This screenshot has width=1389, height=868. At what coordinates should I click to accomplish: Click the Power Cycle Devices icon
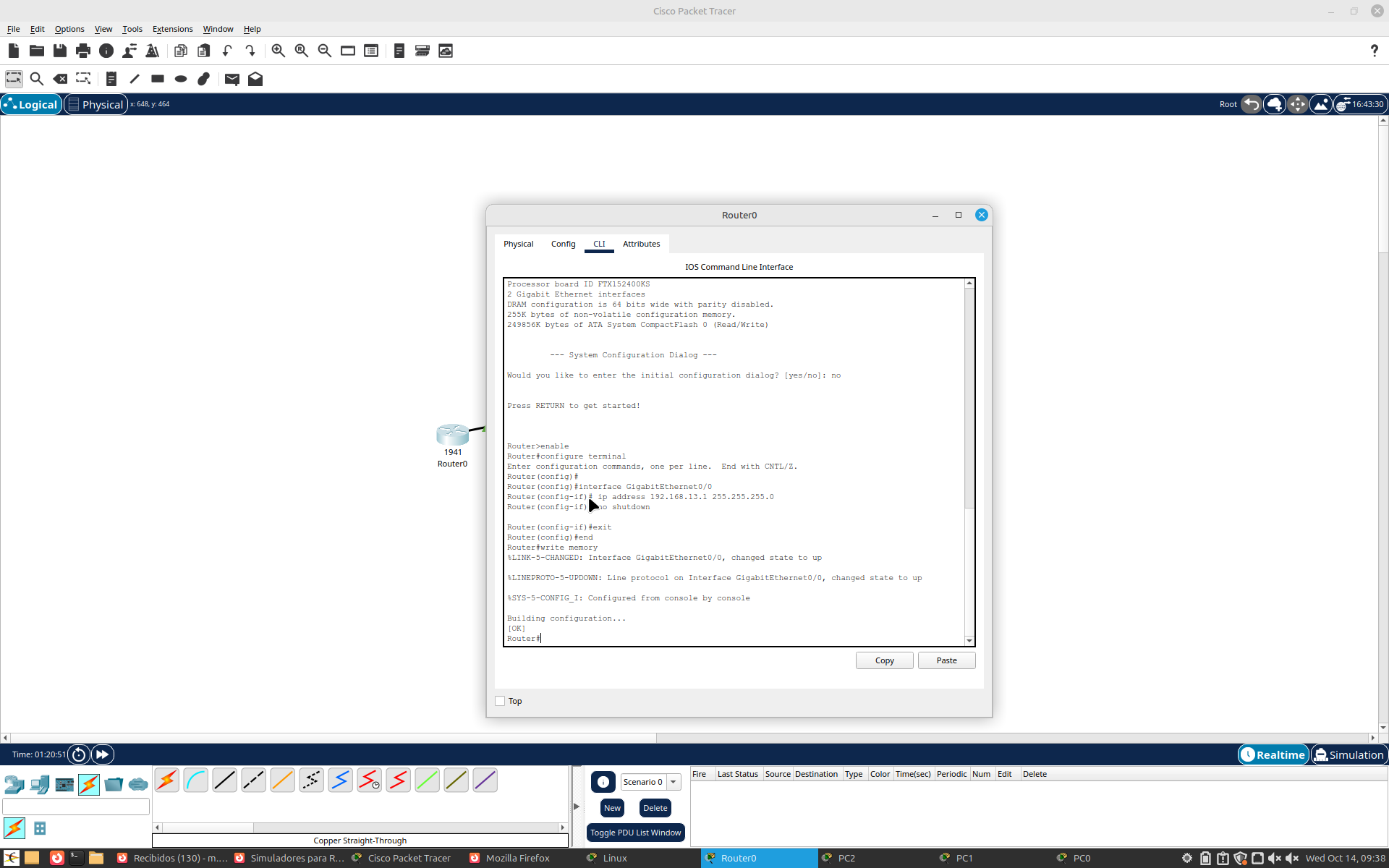pyautogui.click(x=79, y=754)
